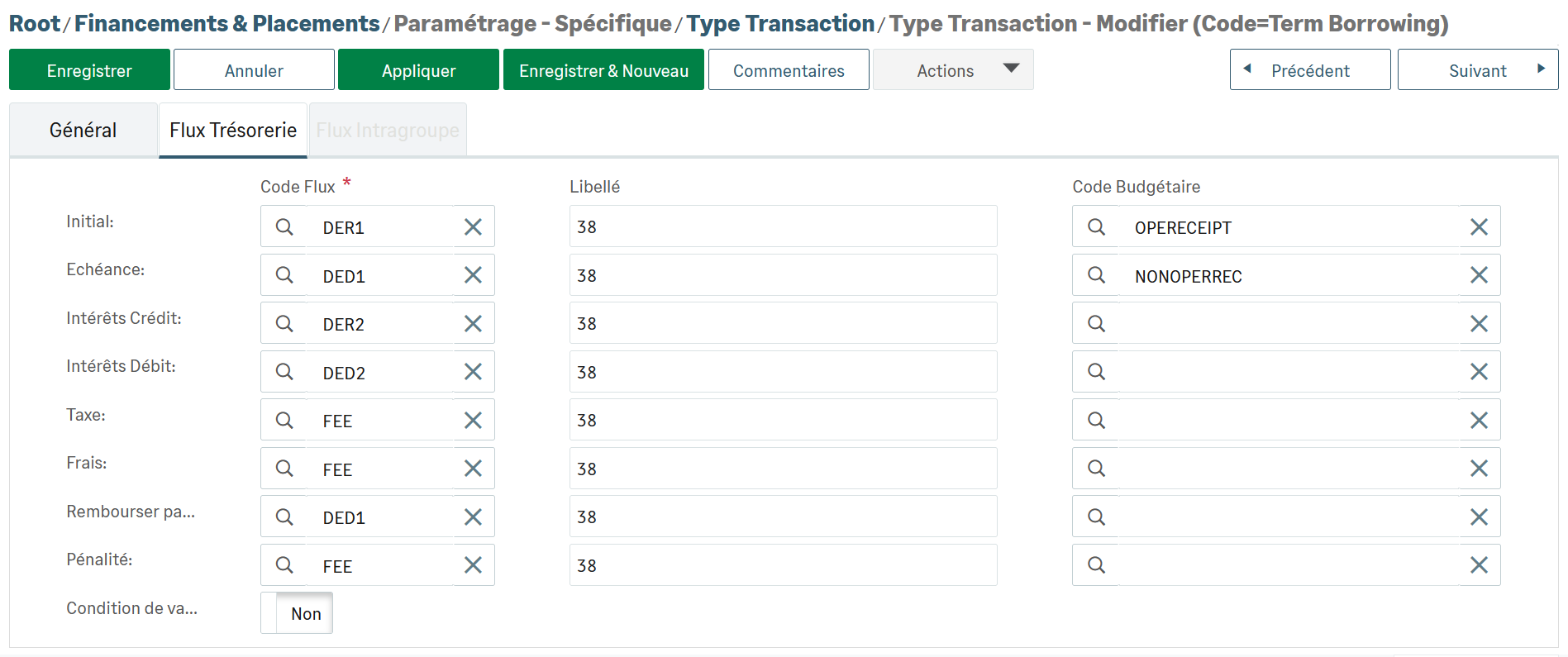This screenshot has height=657, width=1568.
Task: Open the Commentaires panel
Action: (789, 70)
